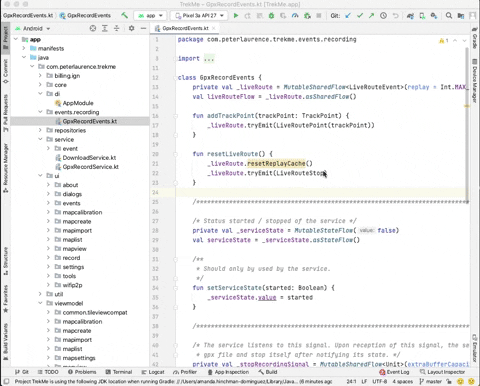Open Resource Manager side panel
Screen dimensions: 480x386
[x=5, y=168]
